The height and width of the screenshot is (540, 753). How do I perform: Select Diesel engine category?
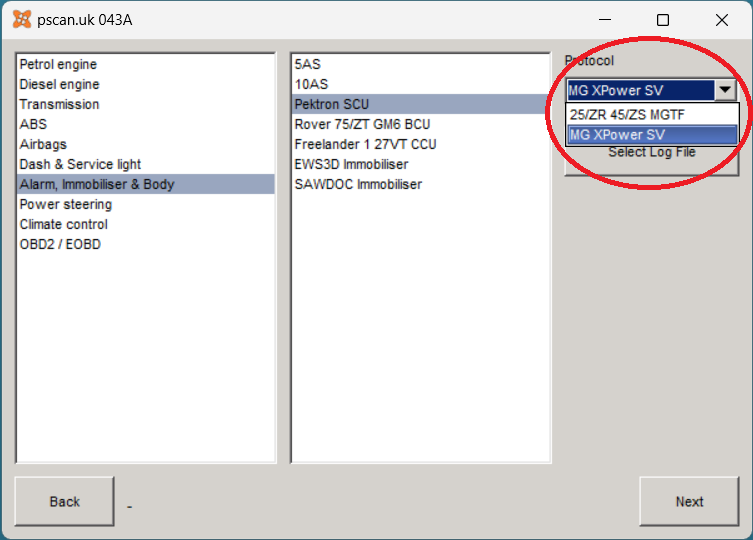point(146,85)
